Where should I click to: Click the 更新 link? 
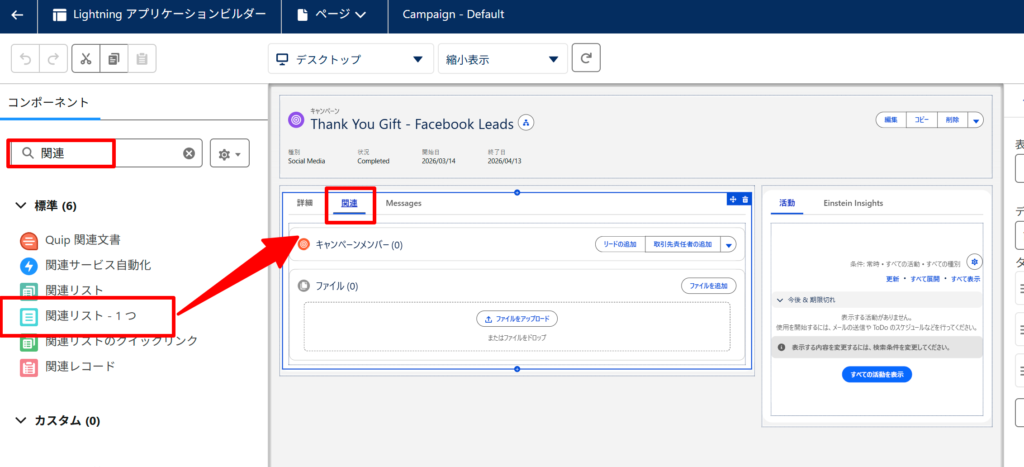(892, 279)
